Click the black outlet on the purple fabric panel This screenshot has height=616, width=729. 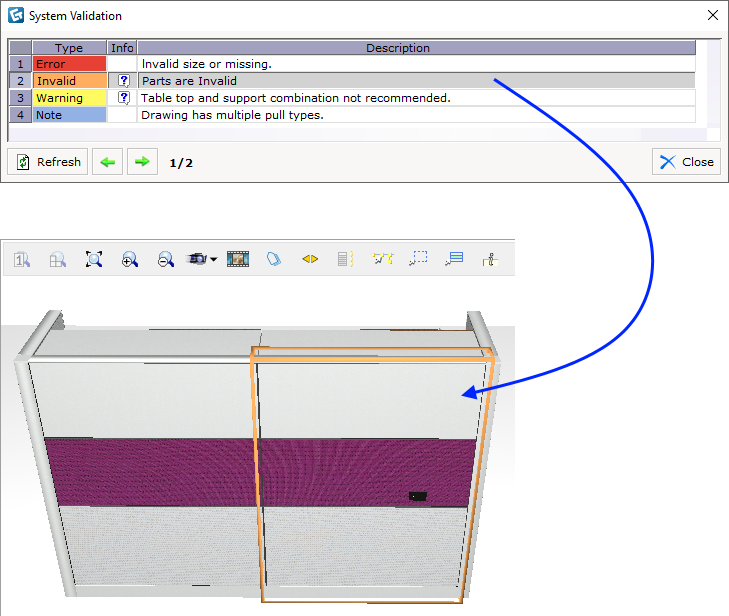pyautogui.click(x=418, y=497)
